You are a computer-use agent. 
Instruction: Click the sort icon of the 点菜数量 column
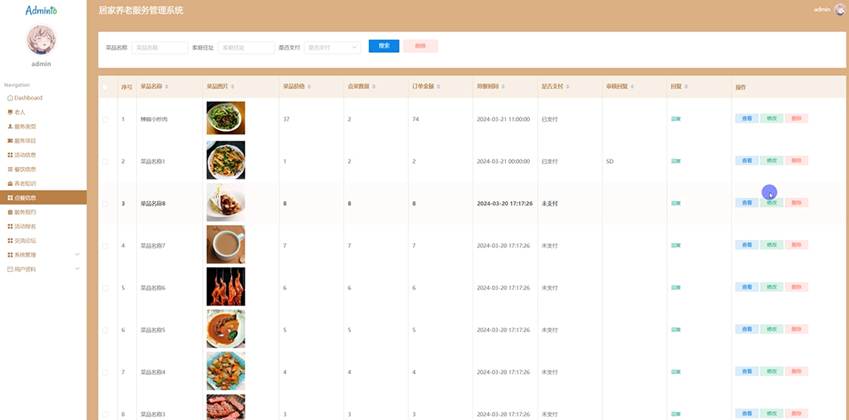pos(374,87)
